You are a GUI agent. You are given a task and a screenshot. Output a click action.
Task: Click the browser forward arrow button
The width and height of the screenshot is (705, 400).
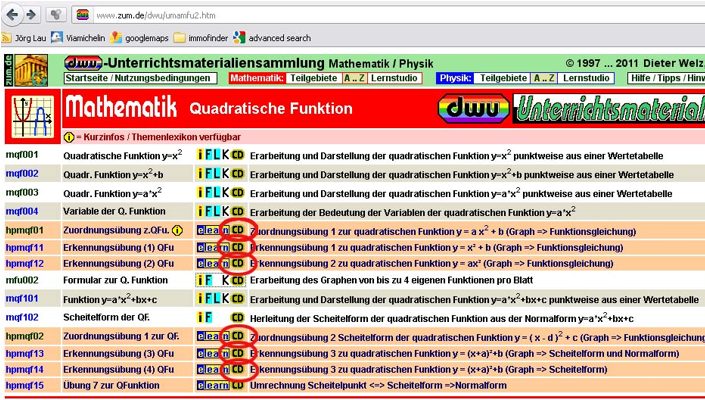[x=30, y=15]
